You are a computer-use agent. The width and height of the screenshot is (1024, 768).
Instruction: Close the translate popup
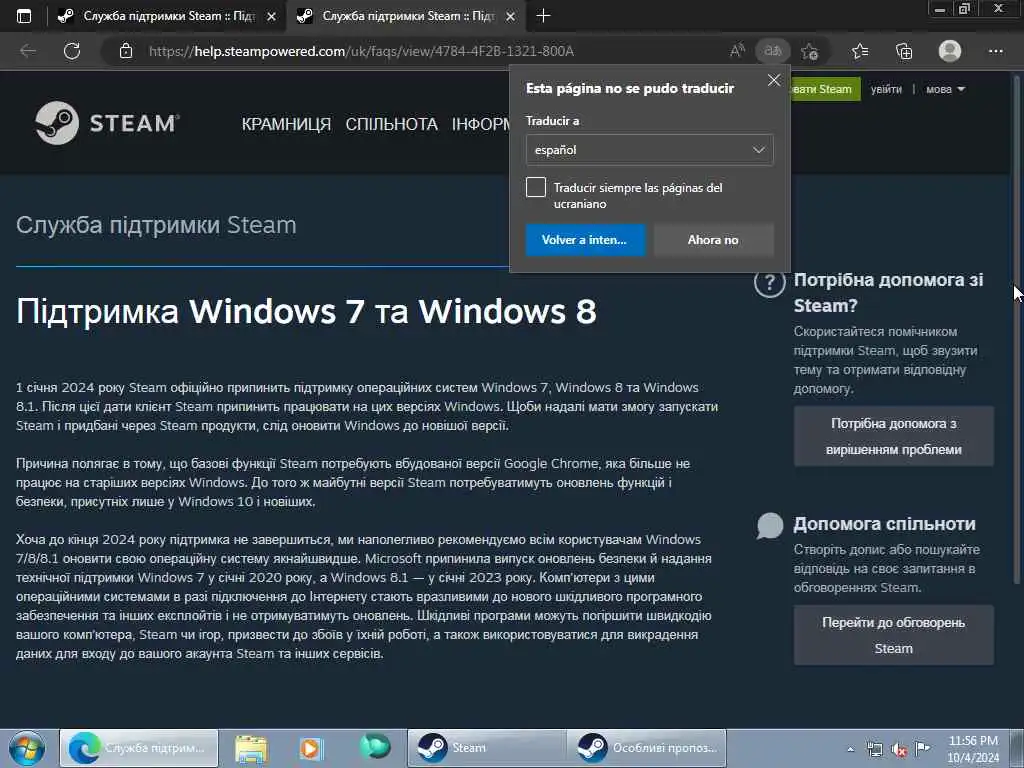[x=774, y=80]
